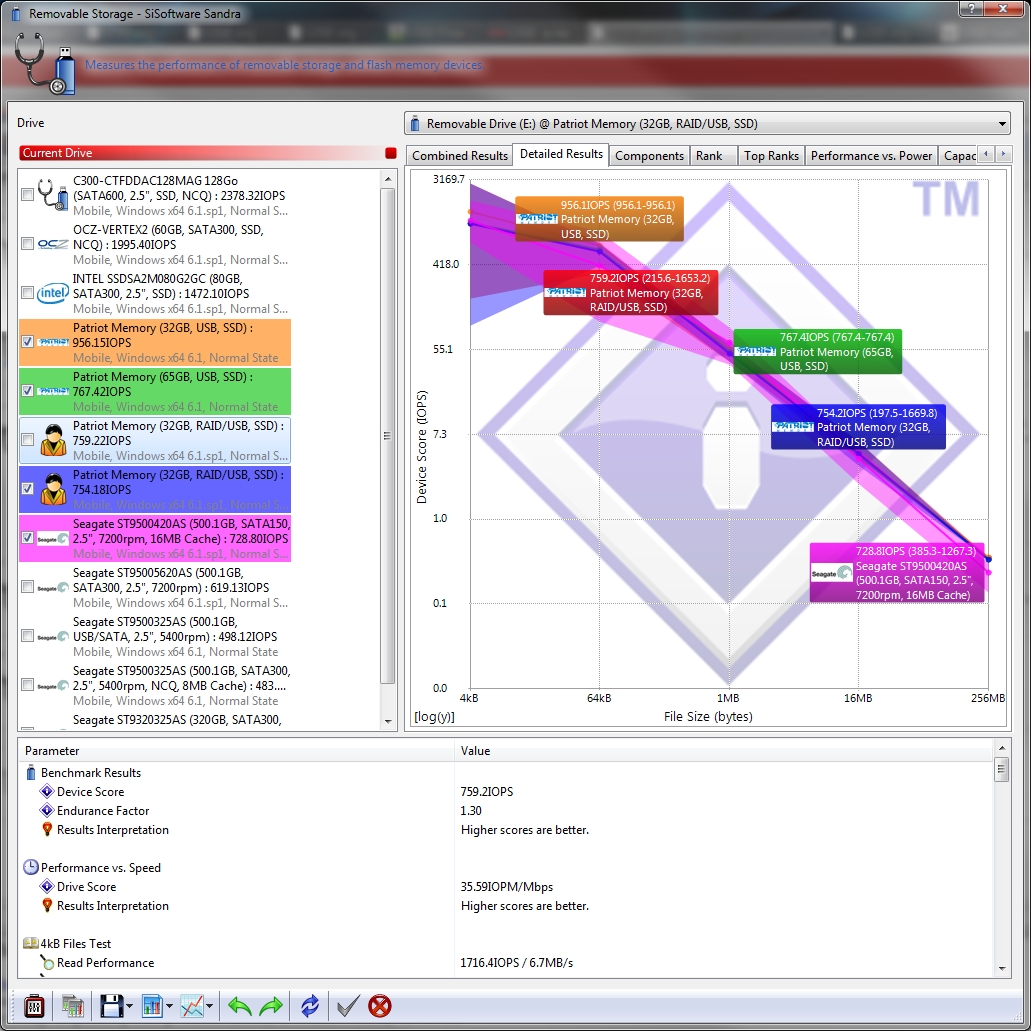Viewport: 1031px width, 1031px height.
Task: Click the tab strip scroll-right arrow
Action: [1003, 154]
